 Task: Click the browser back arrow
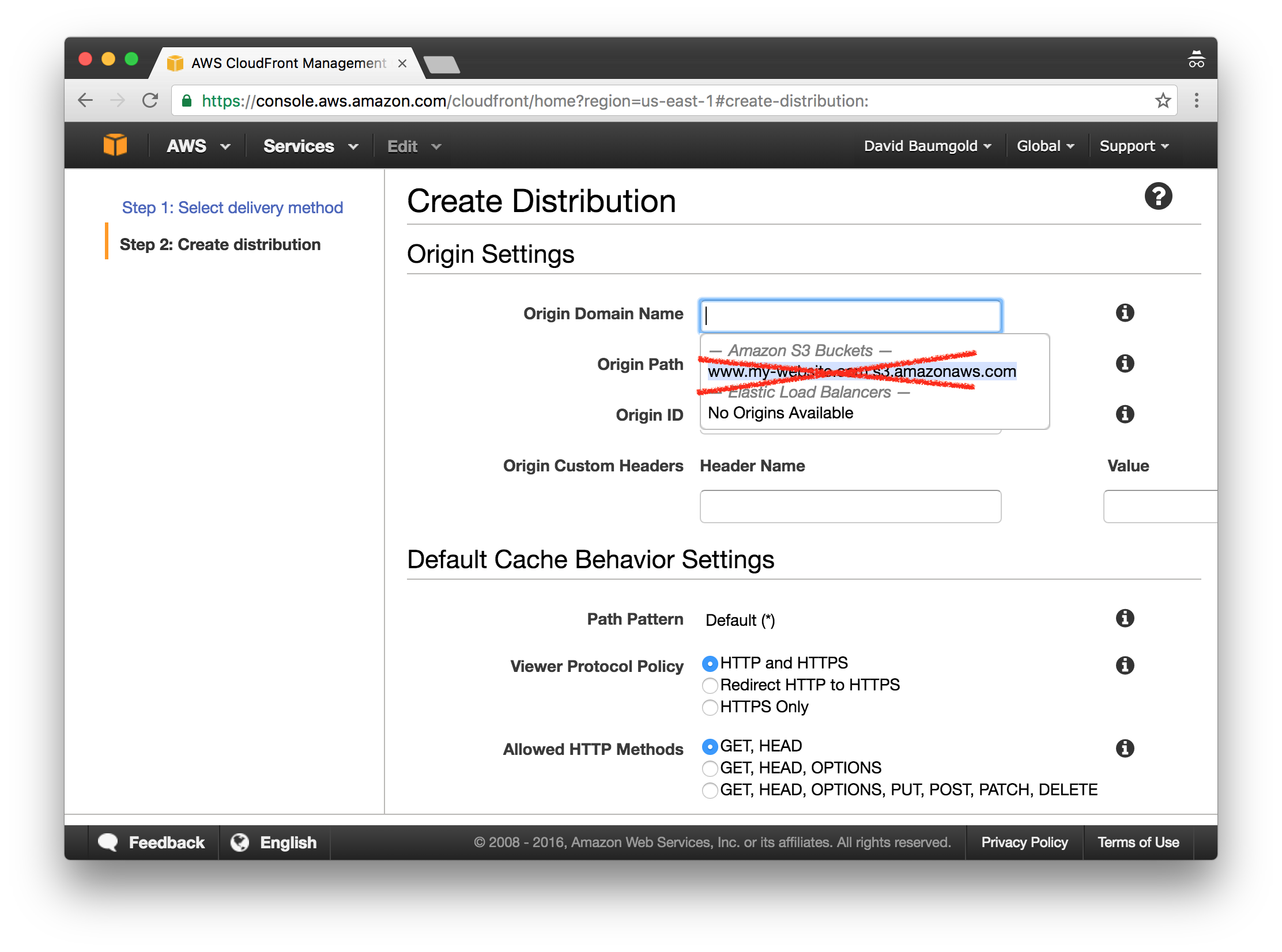pyautogui.click(x=85, y=101)
